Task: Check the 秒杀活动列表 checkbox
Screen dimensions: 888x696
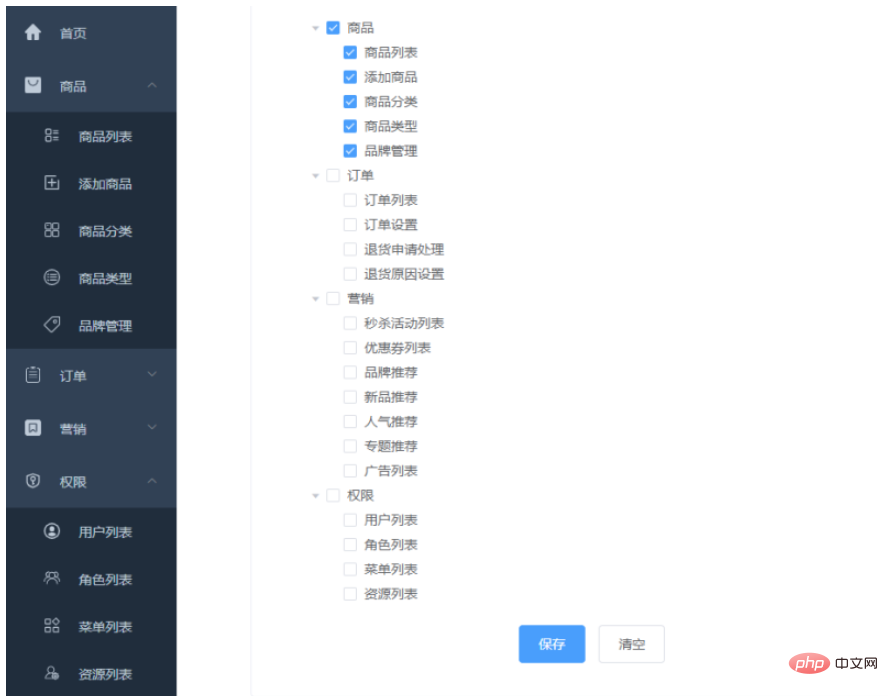Action: tap(350, 323)
